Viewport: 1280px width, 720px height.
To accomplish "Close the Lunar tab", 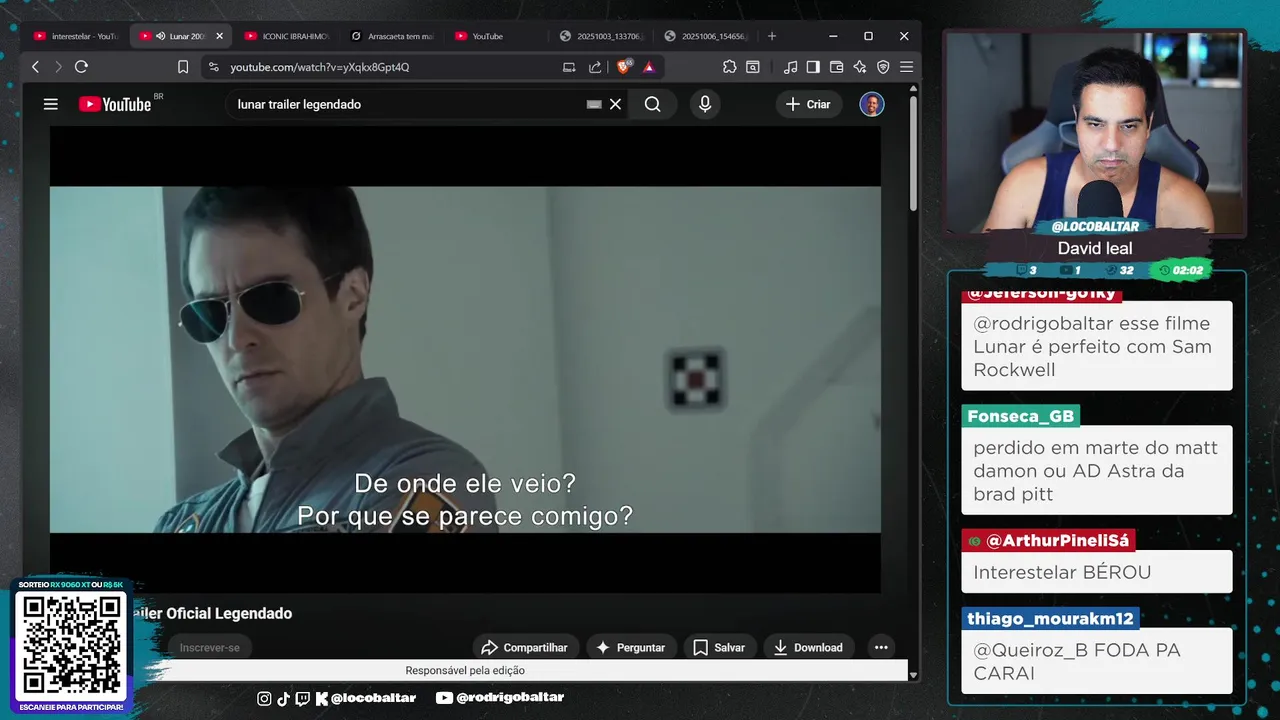I will coord(219,36).
